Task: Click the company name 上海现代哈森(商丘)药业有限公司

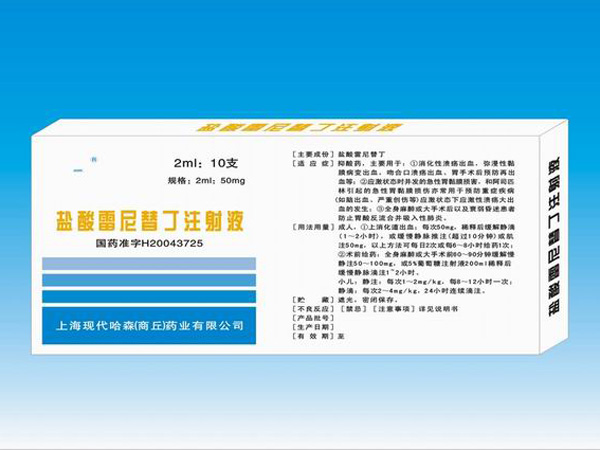Action: [x=150, y=326]
